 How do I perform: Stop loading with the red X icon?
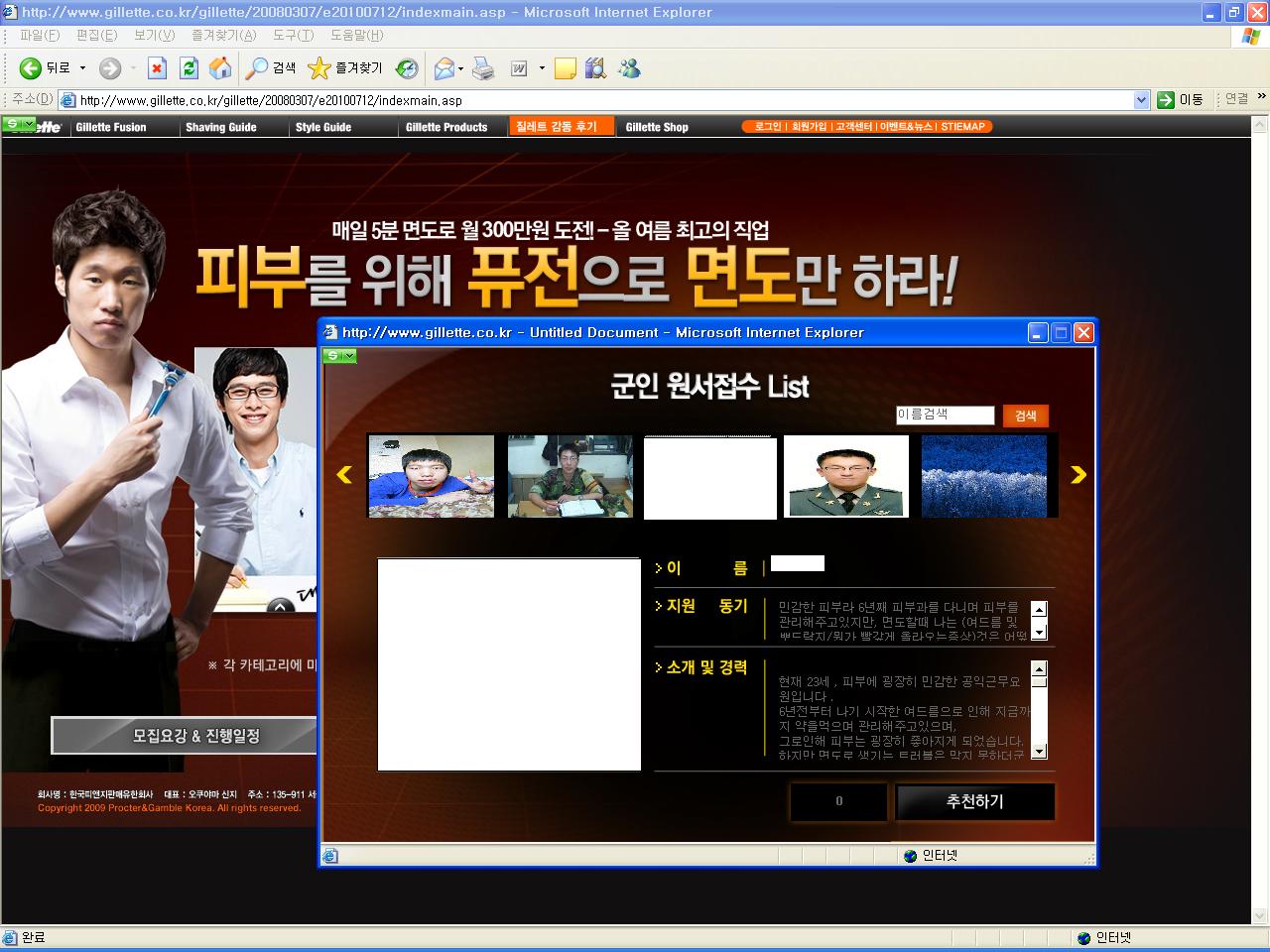tap(157, 68)
